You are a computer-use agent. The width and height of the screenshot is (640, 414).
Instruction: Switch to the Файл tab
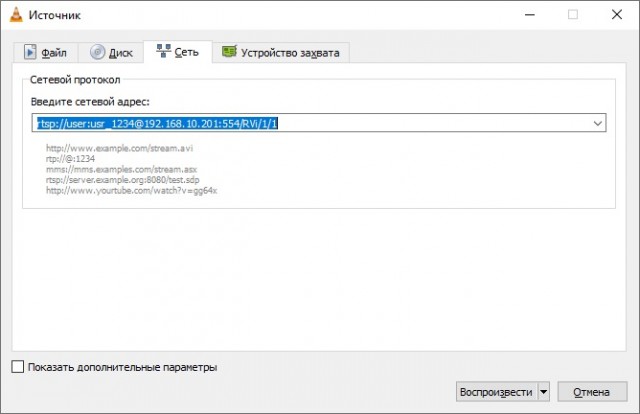[x=46, y=53]
